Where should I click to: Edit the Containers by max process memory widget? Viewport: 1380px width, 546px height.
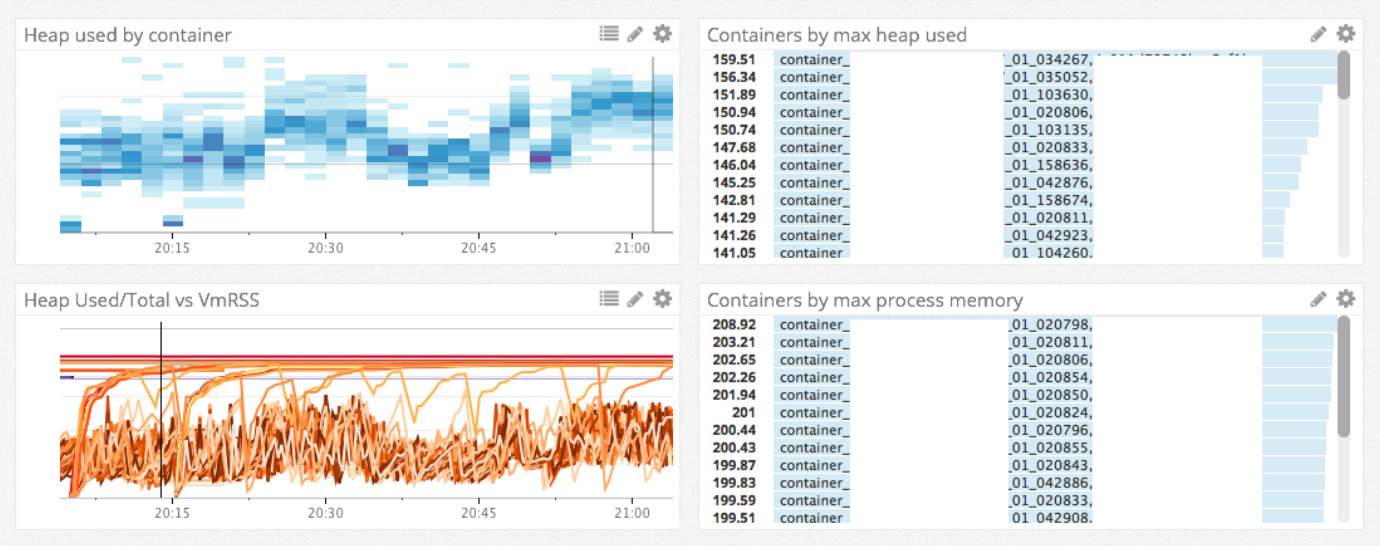1319,298
